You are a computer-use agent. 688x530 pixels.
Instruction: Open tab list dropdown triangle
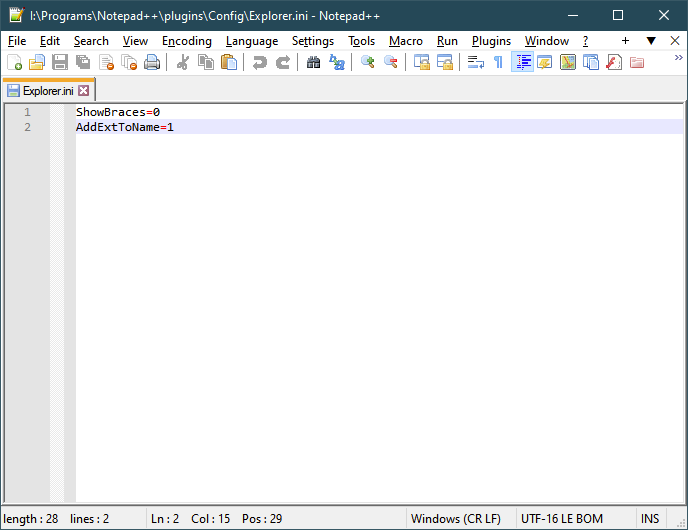(x=651, y=41)
